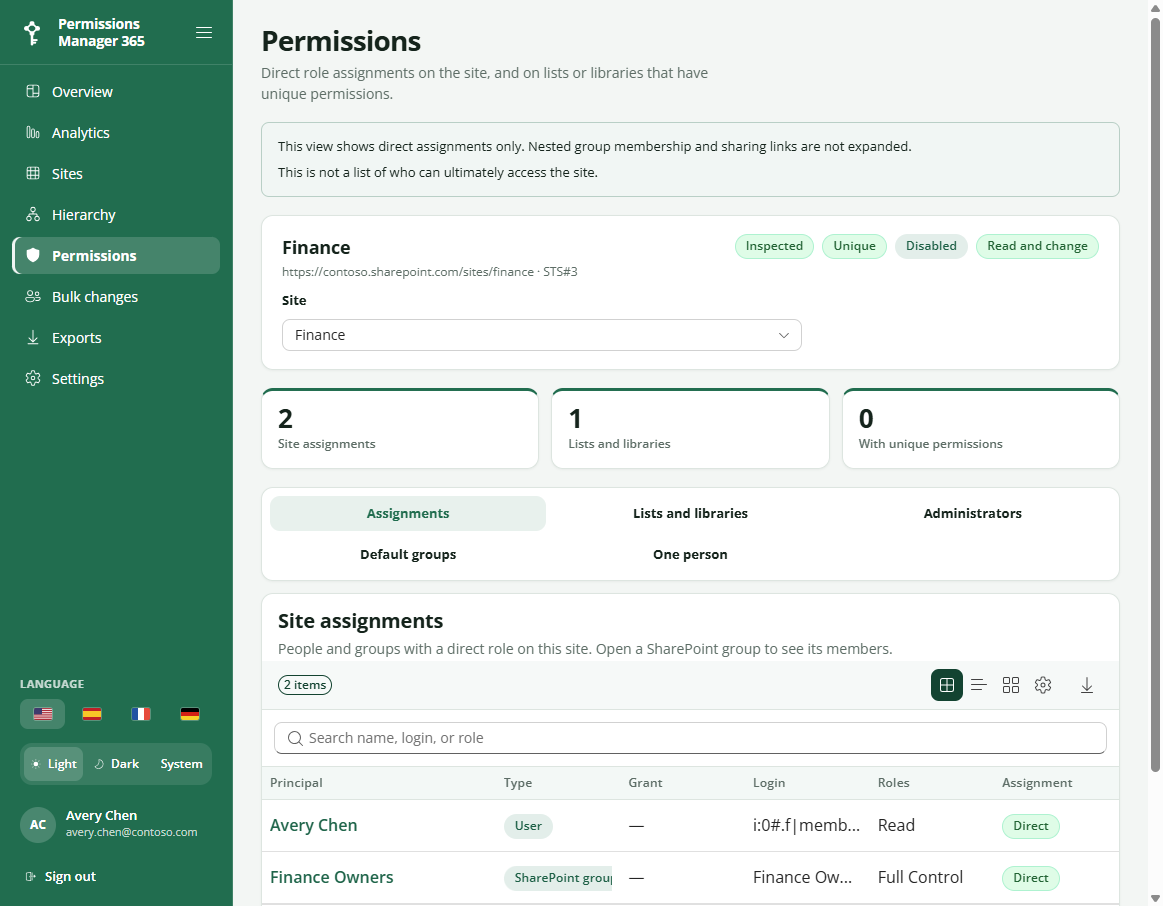Open the One person tab

[690, 555]
